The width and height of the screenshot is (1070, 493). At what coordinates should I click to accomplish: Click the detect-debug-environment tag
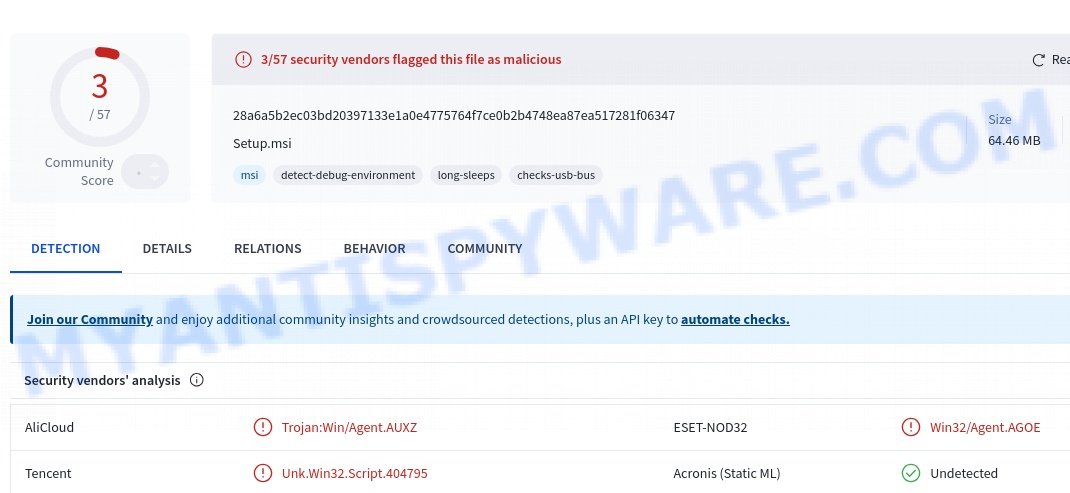click(348, 175)
